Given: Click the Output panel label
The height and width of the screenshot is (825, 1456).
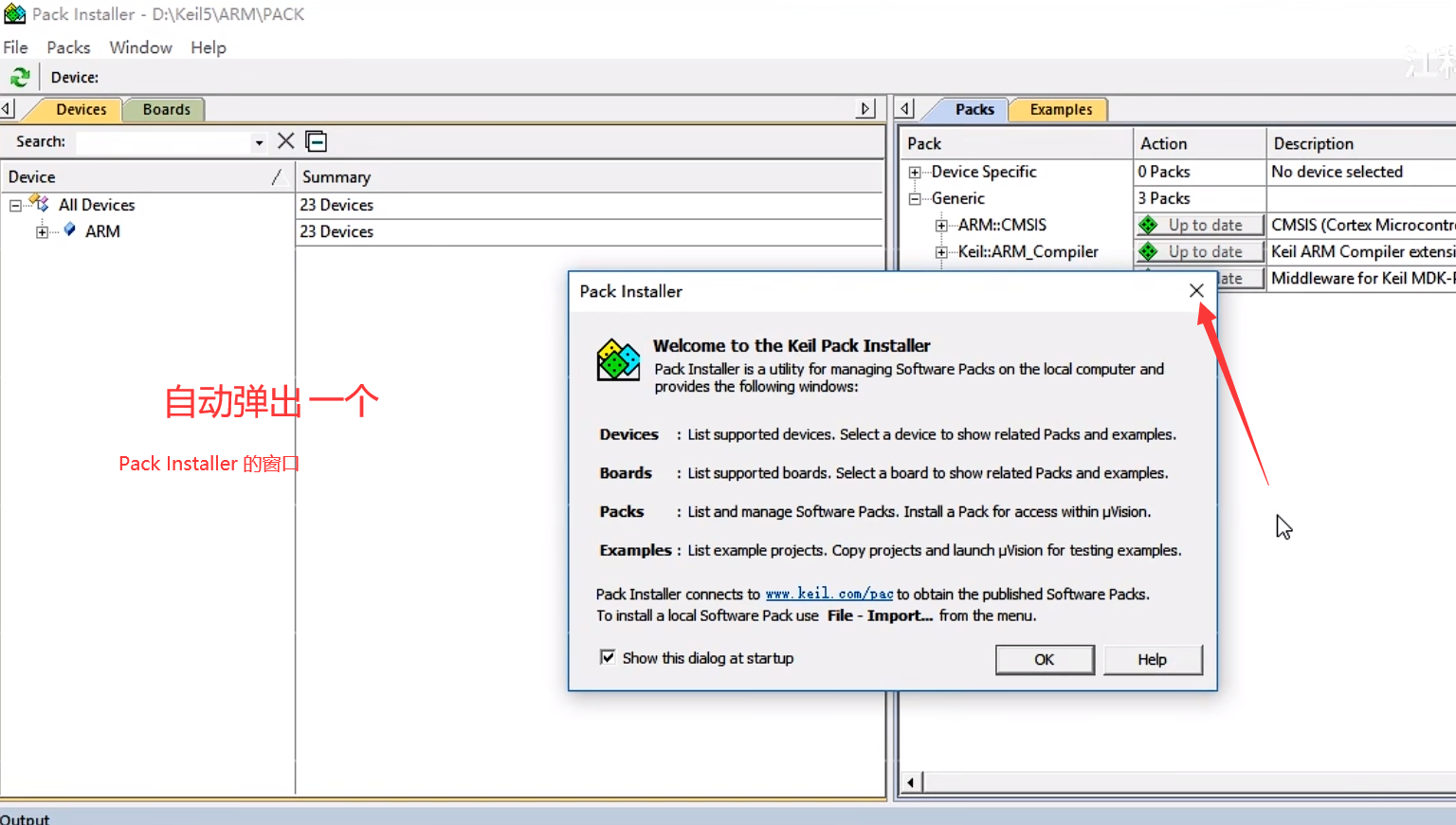Looking at the screenshot, I should pos(25,817).
